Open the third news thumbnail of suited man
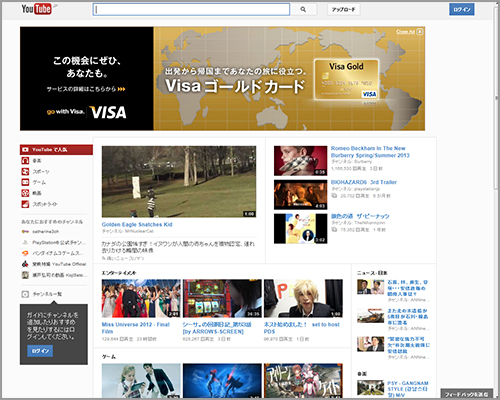500x400 pixels. 370,344
